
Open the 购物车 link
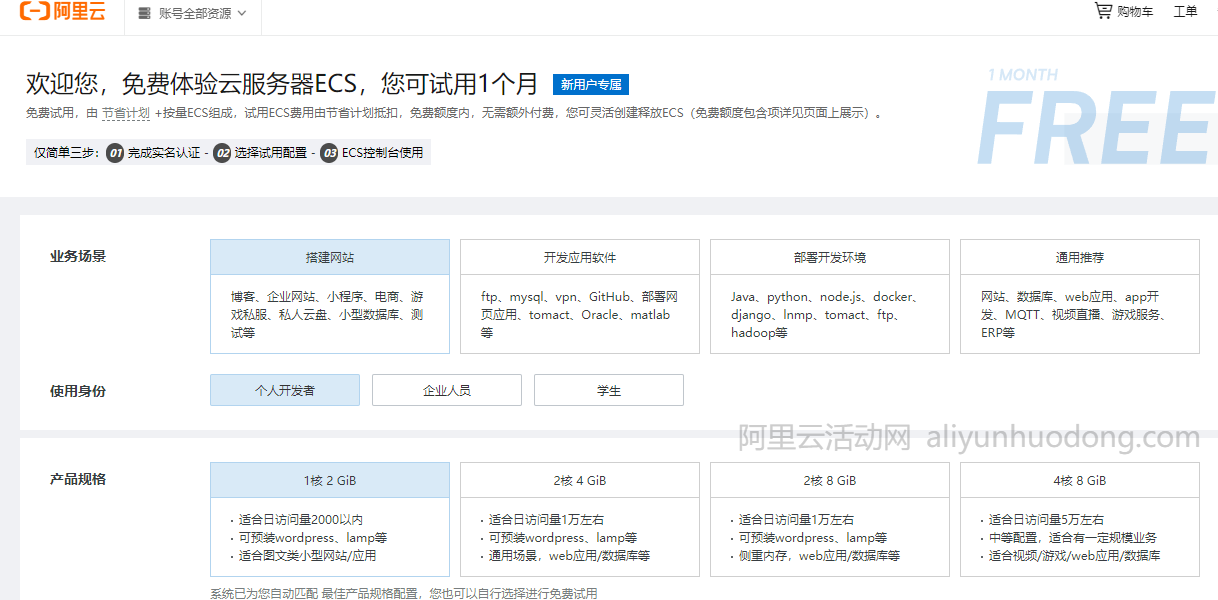(1135, 12)
